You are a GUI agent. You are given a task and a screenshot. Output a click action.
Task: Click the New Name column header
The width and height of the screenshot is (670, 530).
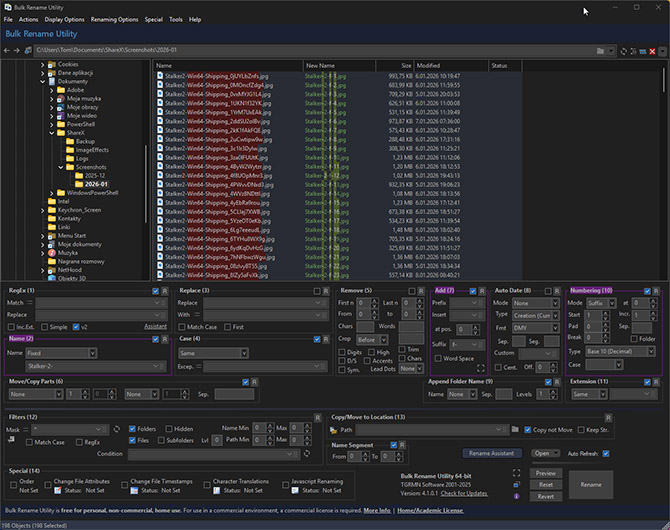tap(321, 65)
